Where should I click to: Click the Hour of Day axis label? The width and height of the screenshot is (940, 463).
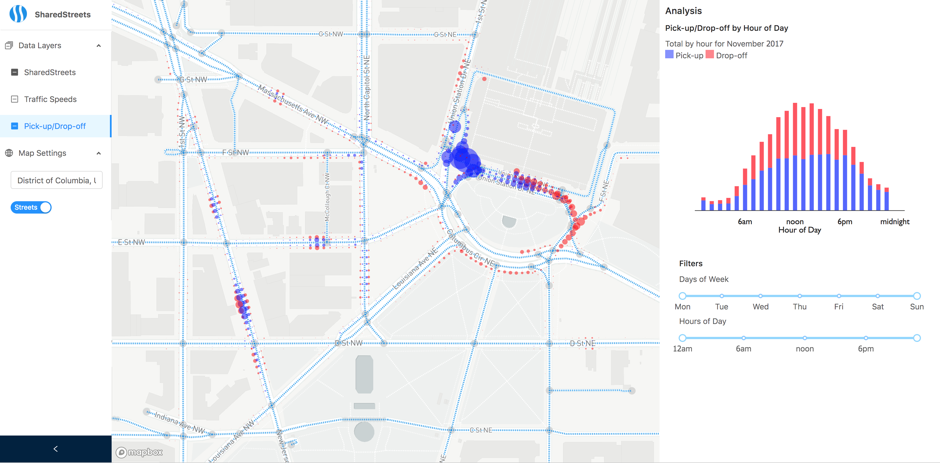[x=800, y=230]
